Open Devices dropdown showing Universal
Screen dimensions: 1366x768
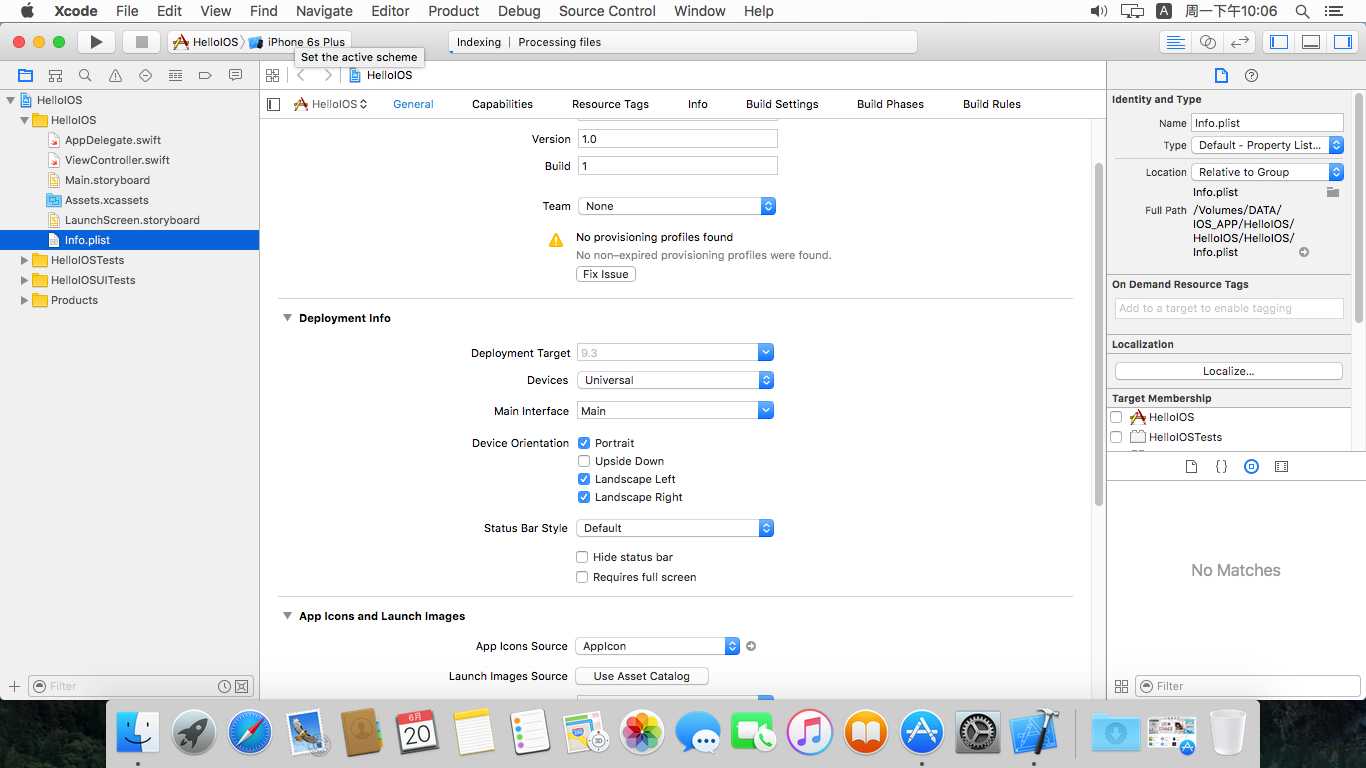[676, 380]
